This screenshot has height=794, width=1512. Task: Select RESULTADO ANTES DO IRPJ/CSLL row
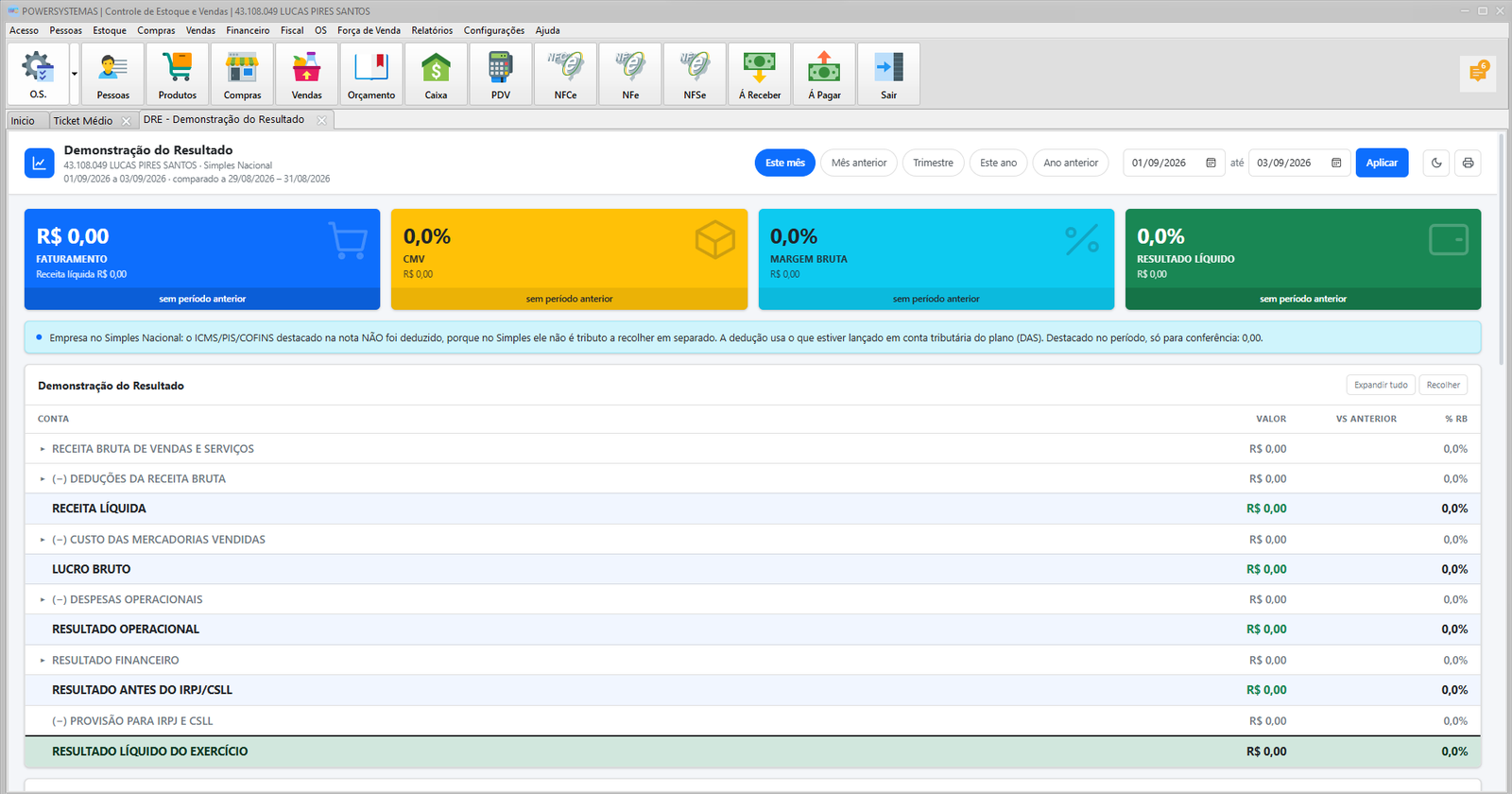coord(753,690)
